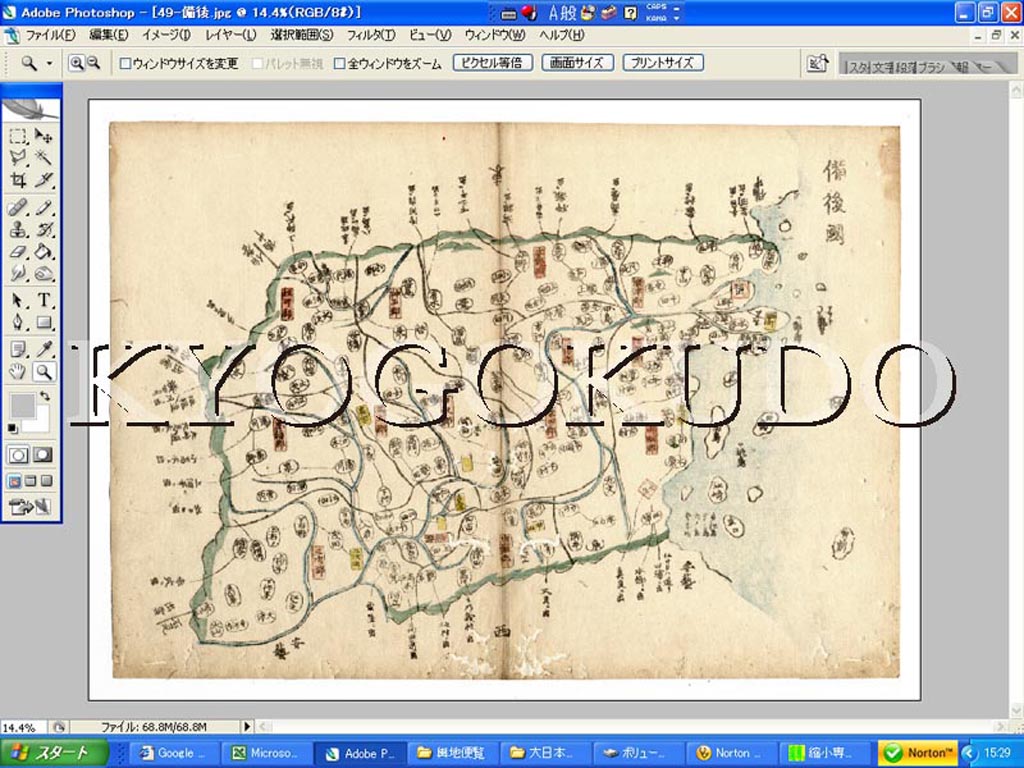Click the zoom percentage field showing 14.4%
Image resolution: width=1024 pixels, height=768 pixels.
(x=19, y=727)
